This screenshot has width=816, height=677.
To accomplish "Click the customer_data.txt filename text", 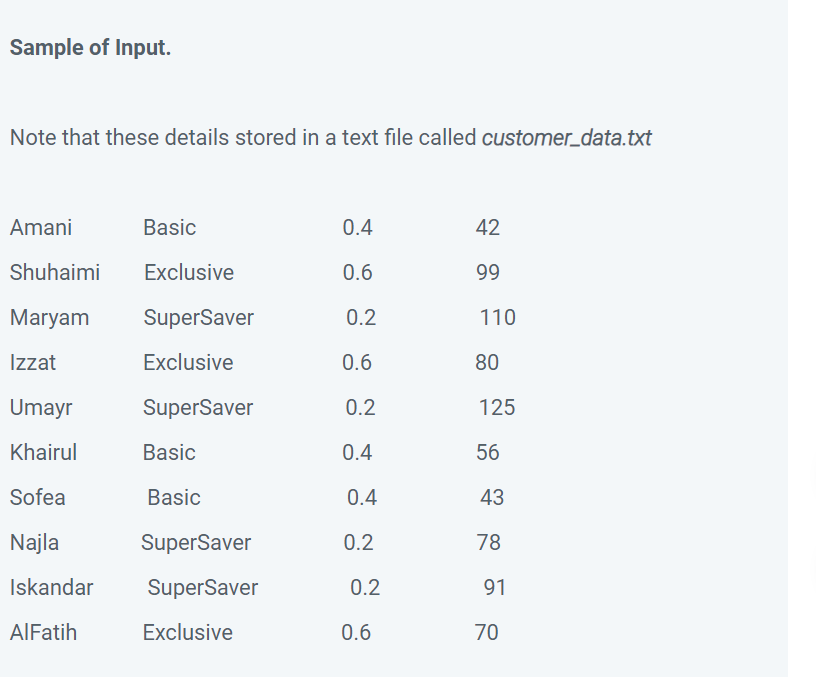I will pyautogui.click(x=566, y=138).
